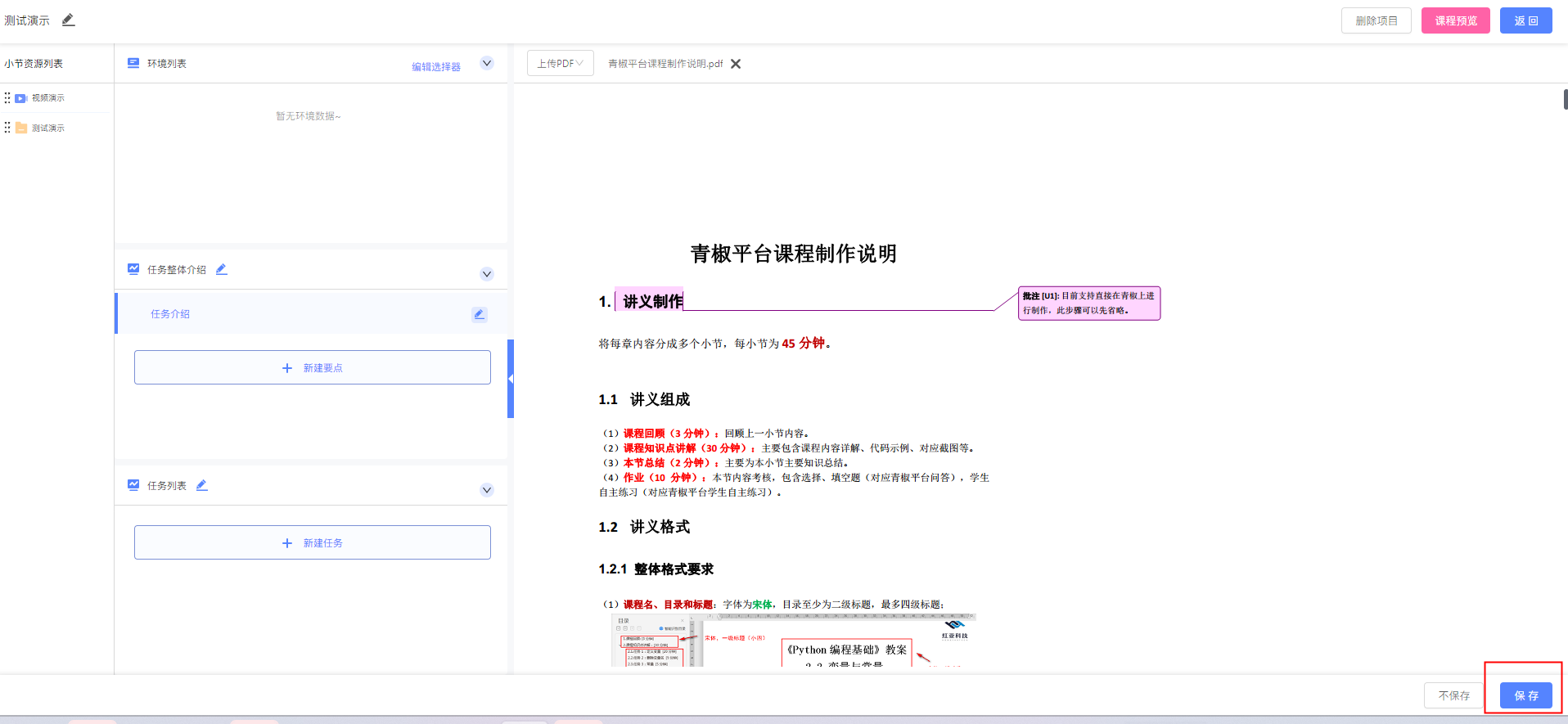Click the PDF title 青椒平台课程制作说明

793,254
